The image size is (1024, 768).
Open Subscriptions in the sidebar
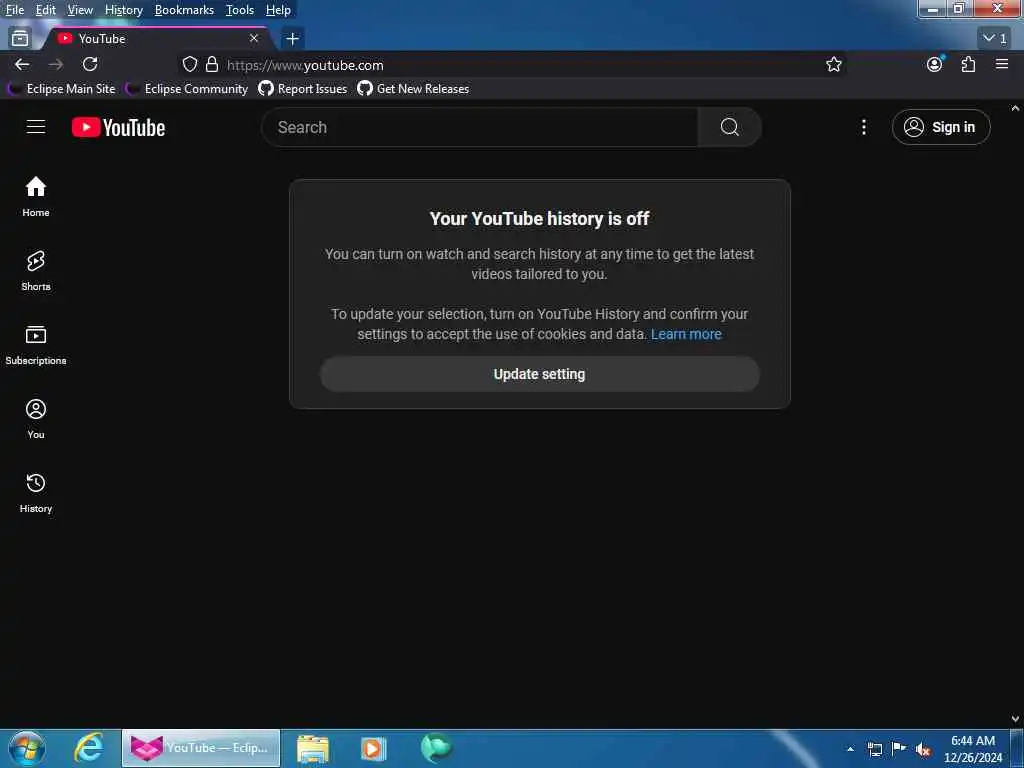tap(36, 345)
